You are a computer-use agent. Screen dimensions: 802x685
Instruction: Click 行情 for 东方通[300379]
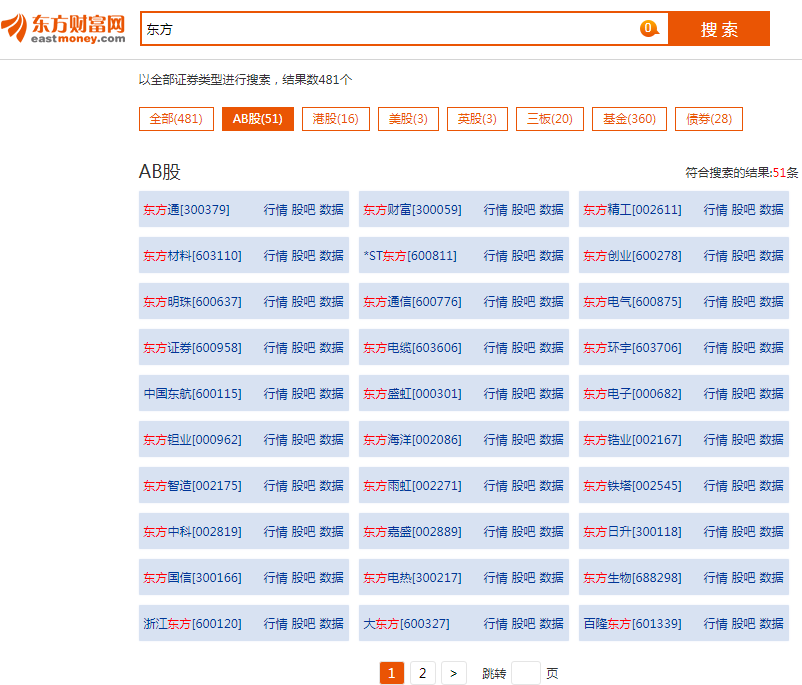276,210
